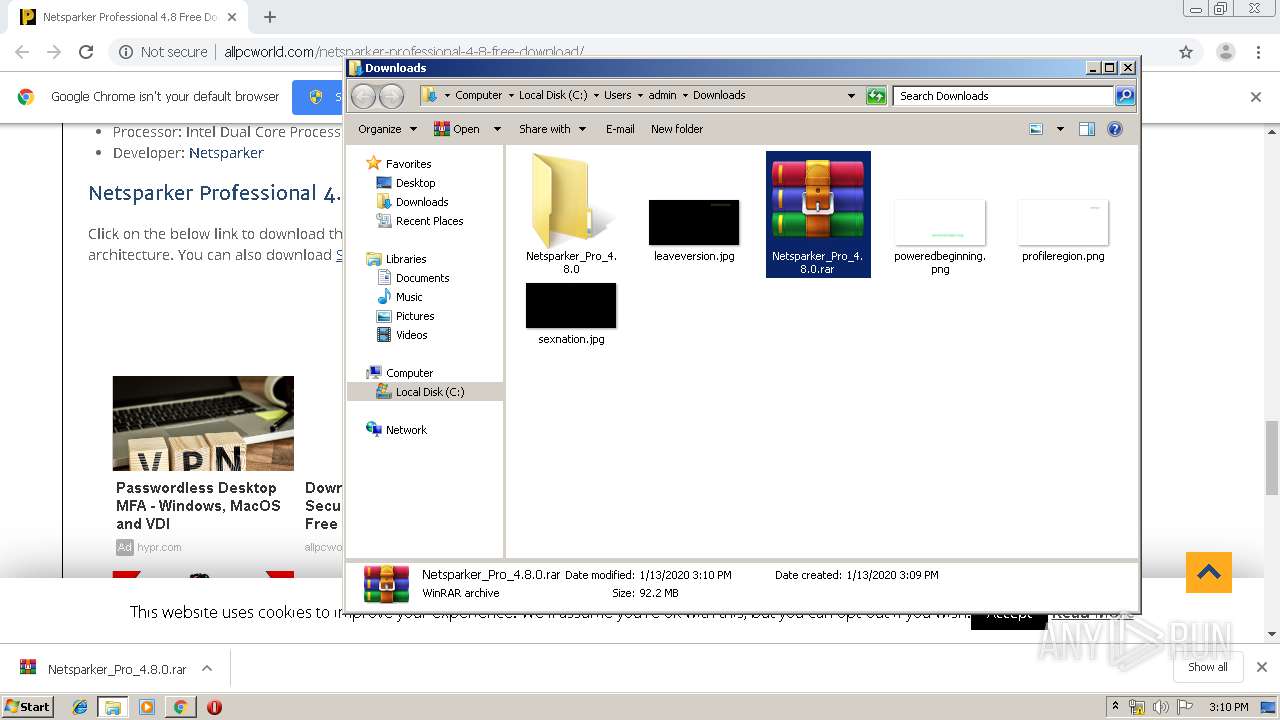1280x720 pixels.
Task: Open the Share with menu
Action: [x=551, y=129]
